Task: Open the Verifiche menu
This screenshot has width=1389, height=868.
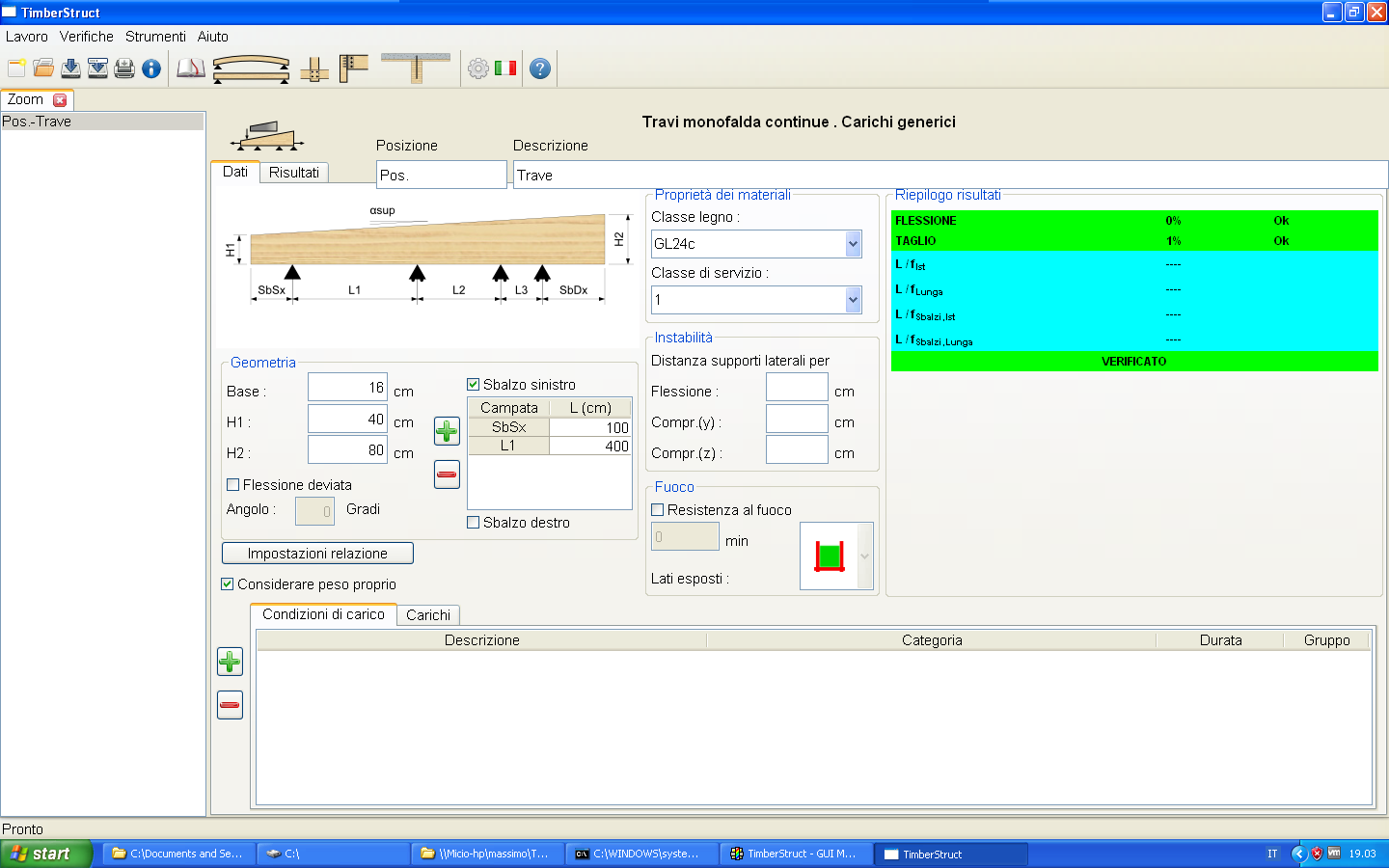Action: pos(87,37)
